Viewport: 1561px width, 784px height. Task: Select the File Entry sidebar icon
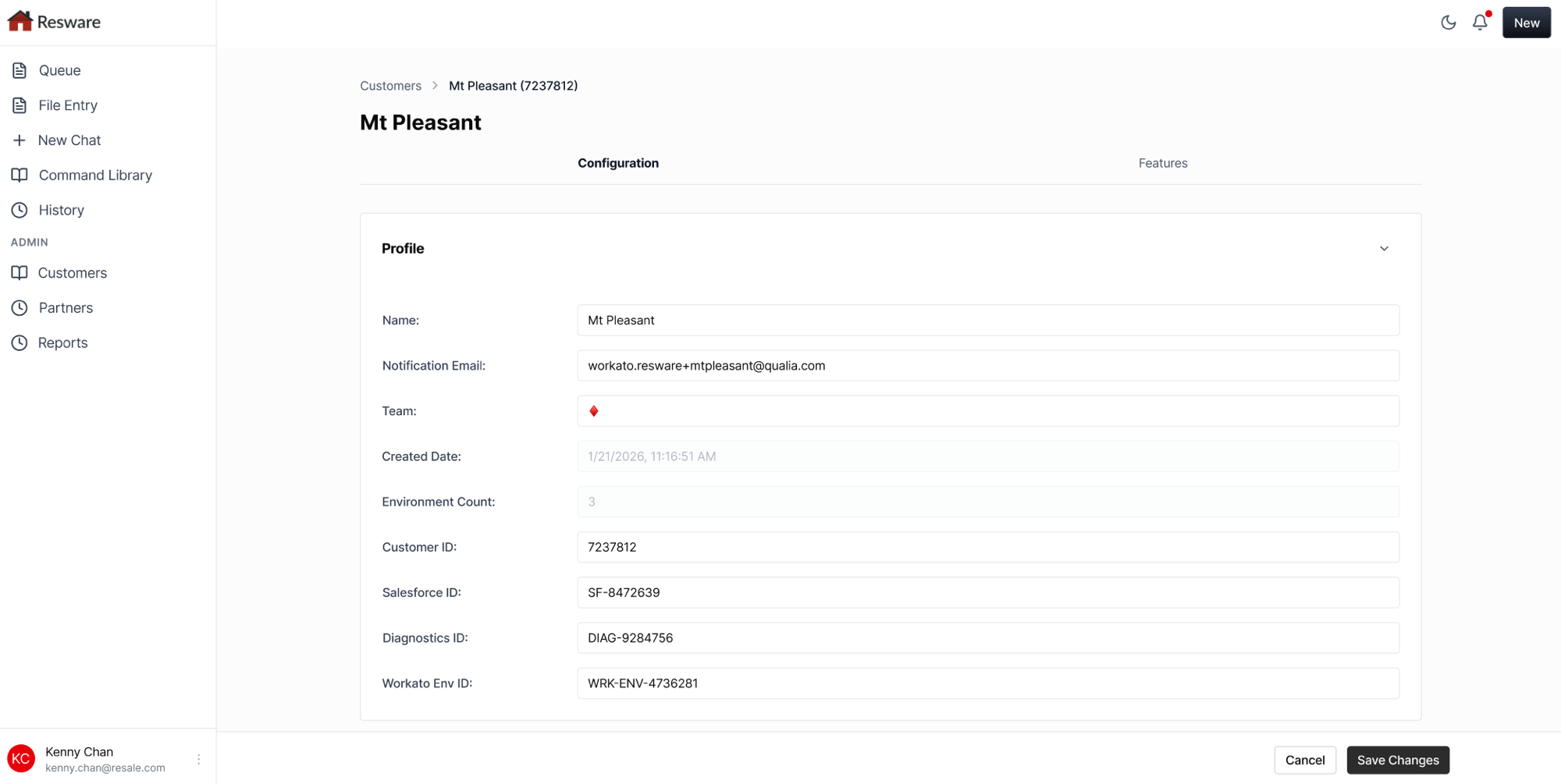click(20, 105)
